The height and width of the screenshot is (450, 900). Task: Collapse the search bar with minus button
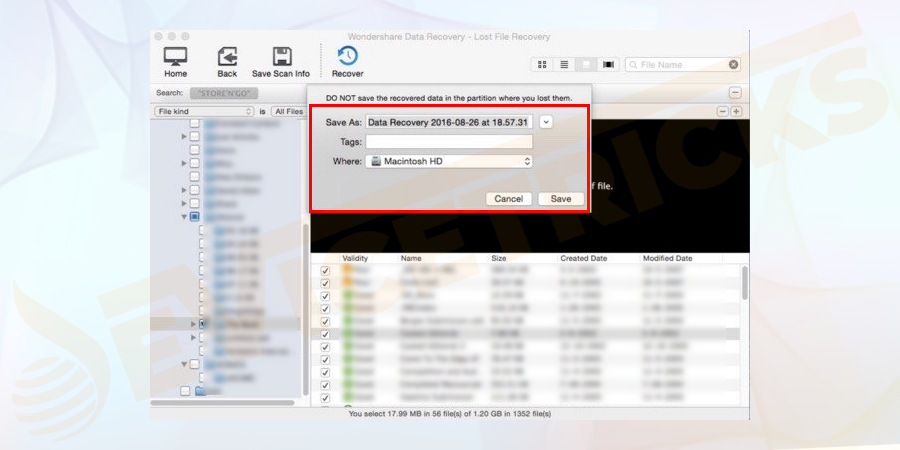tap(735, 93)
